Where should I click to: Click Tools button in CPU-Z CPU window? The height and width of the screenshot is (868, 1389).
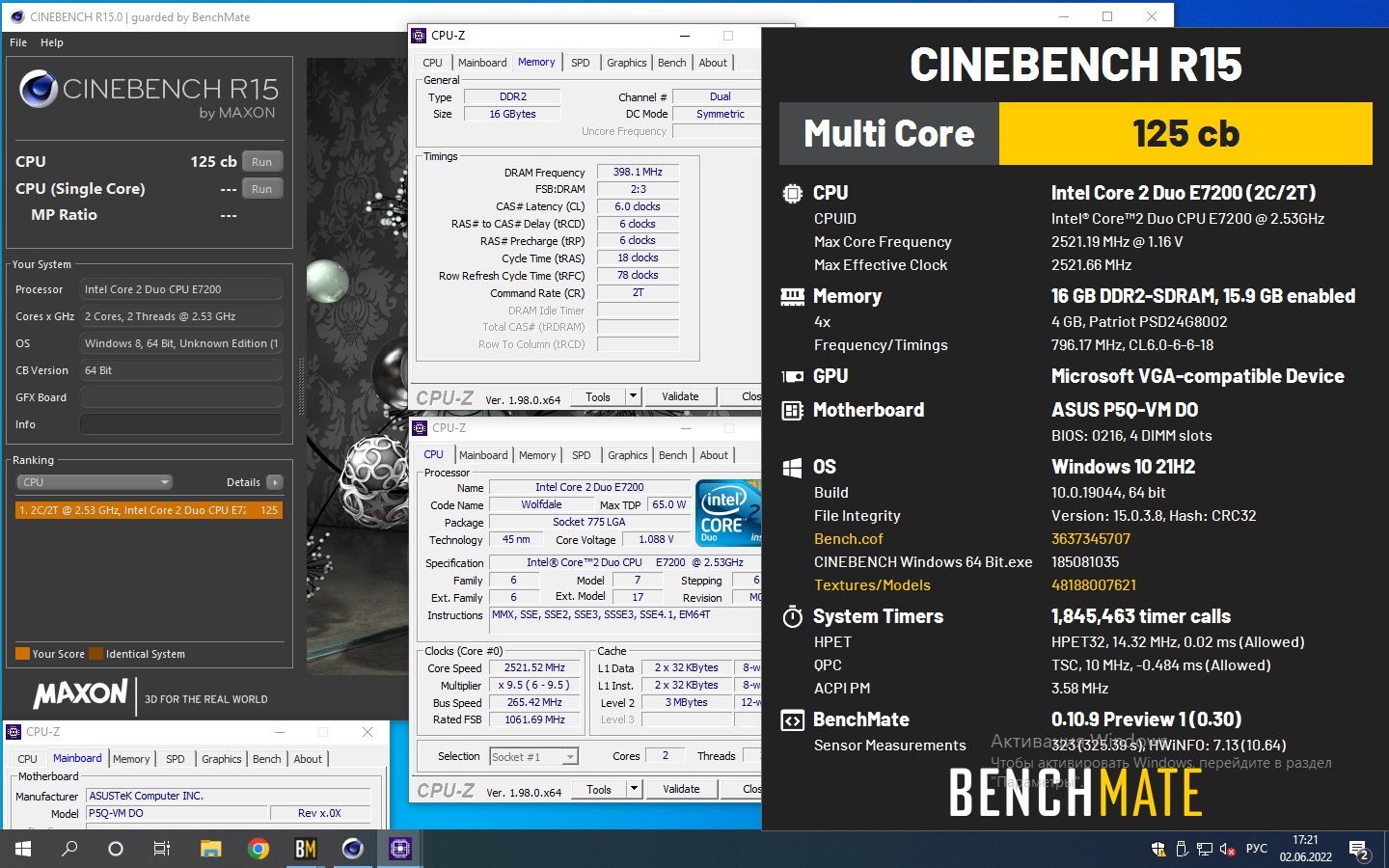[x=599, y=789]
